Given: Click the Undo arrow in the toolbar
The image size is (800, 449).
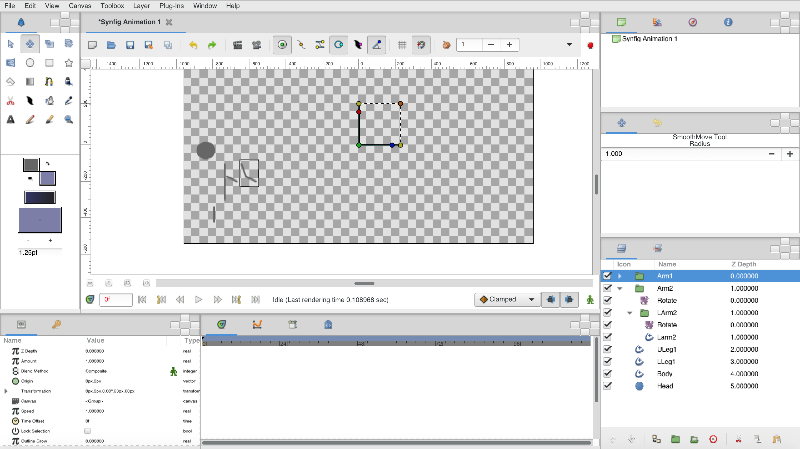Looking at the screenshot, I should pos(192,45).
